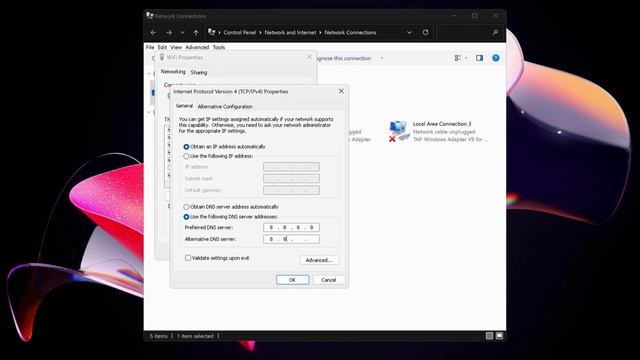The width and height of the screenshot is (640, 360).
Task: Click the Control Panel breadcrumb
Action: [x=240, y=32]
